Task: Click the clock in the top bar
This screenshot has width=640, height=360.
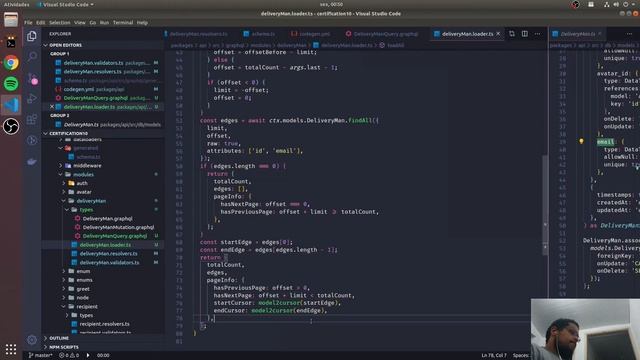Action: 331,4
